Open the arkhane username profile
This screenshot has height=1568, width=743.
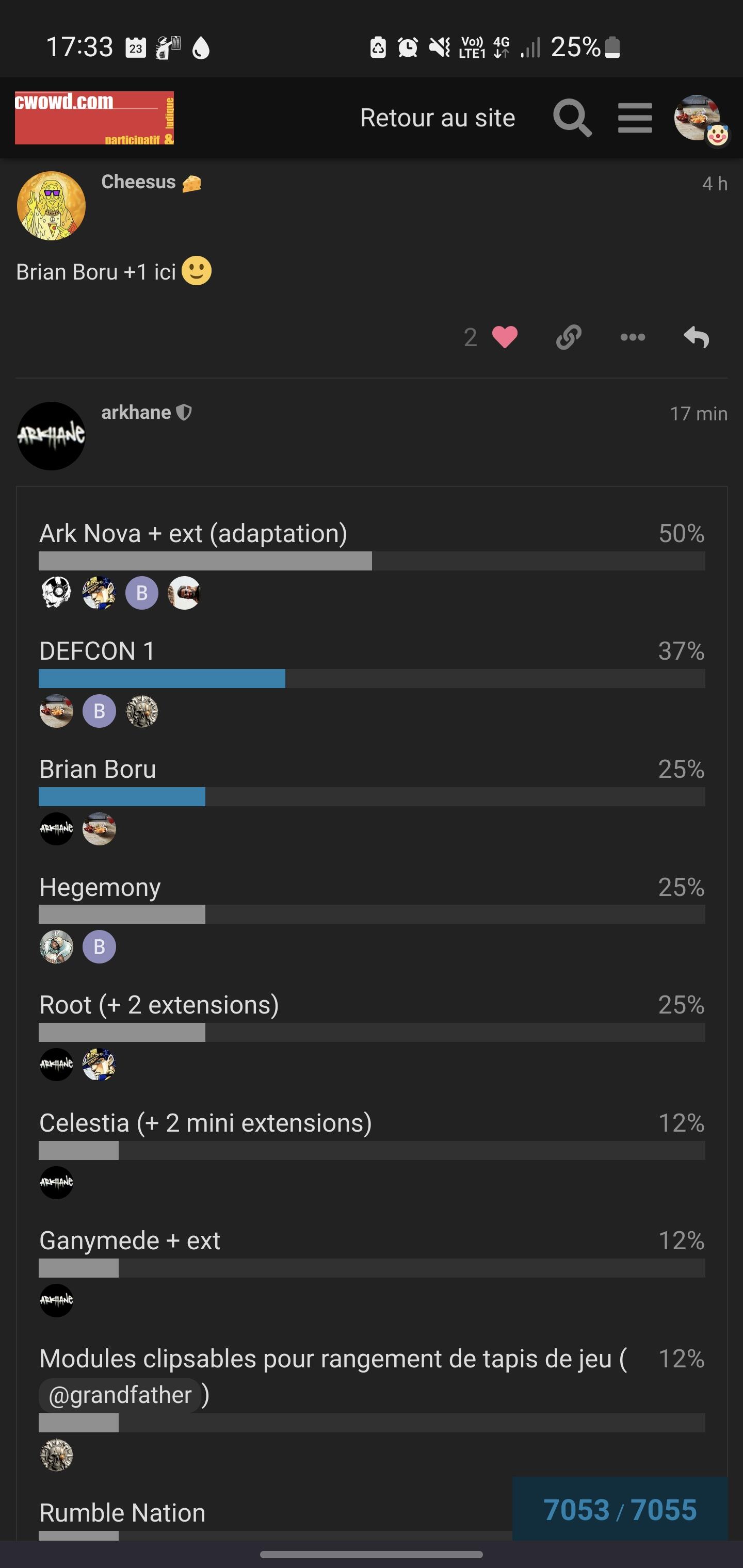click(136, 413)
